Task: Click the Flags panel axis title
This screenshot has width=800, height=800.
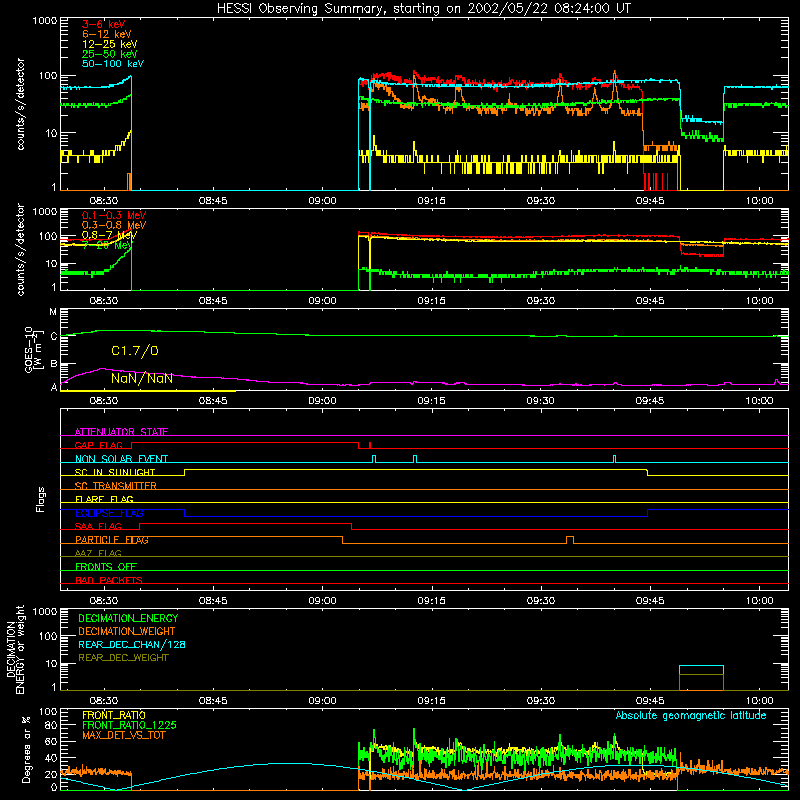Action: click(41, 499)
